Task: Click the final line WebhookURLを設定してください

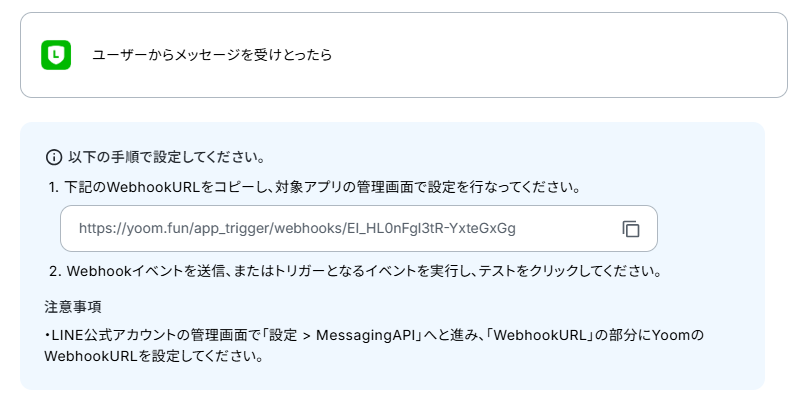Action: (x=154, y=356)
